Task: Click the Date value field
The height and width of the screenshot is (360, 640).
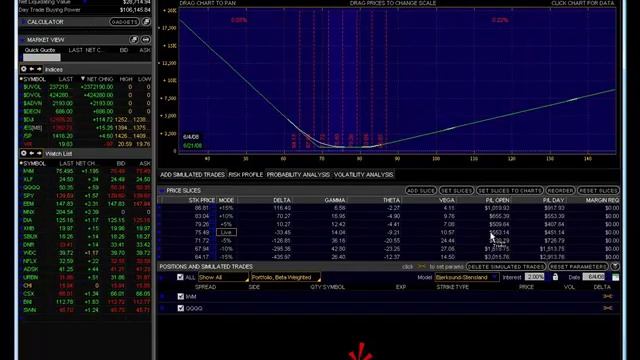Action: click(594, 277)
